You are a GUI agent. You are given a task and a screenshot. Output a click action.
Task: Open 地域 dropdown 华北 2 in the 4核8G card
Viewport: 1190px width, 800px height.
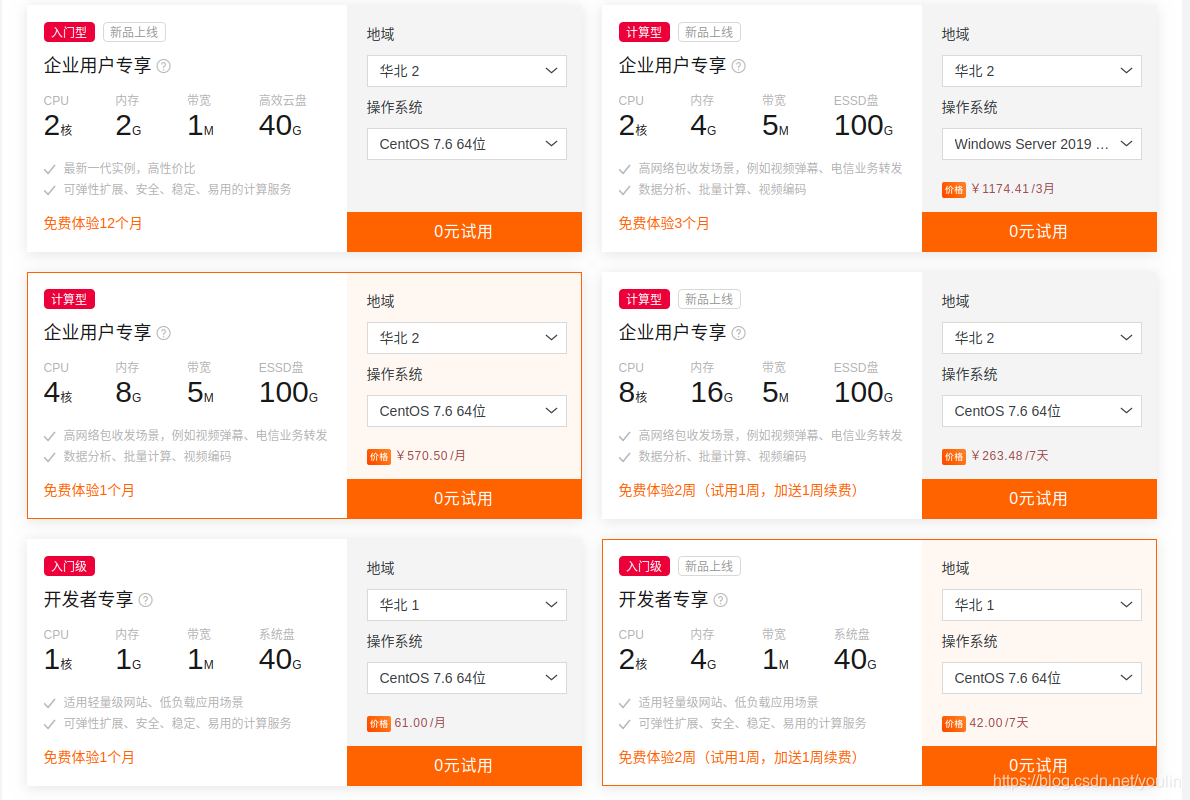point(467,338)
